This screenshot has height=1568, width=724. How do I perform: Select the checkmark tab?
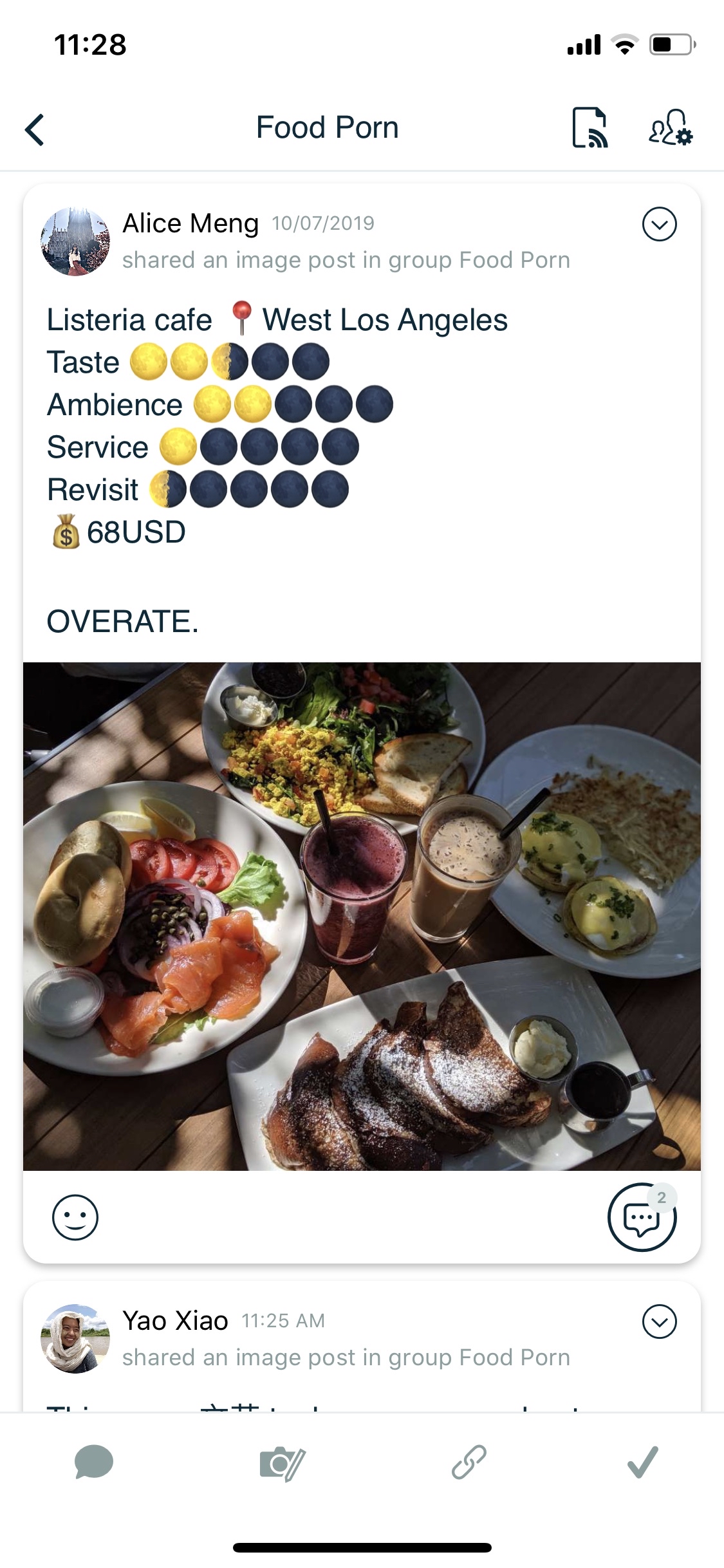pyautogui.click(x=642, y=1462)
